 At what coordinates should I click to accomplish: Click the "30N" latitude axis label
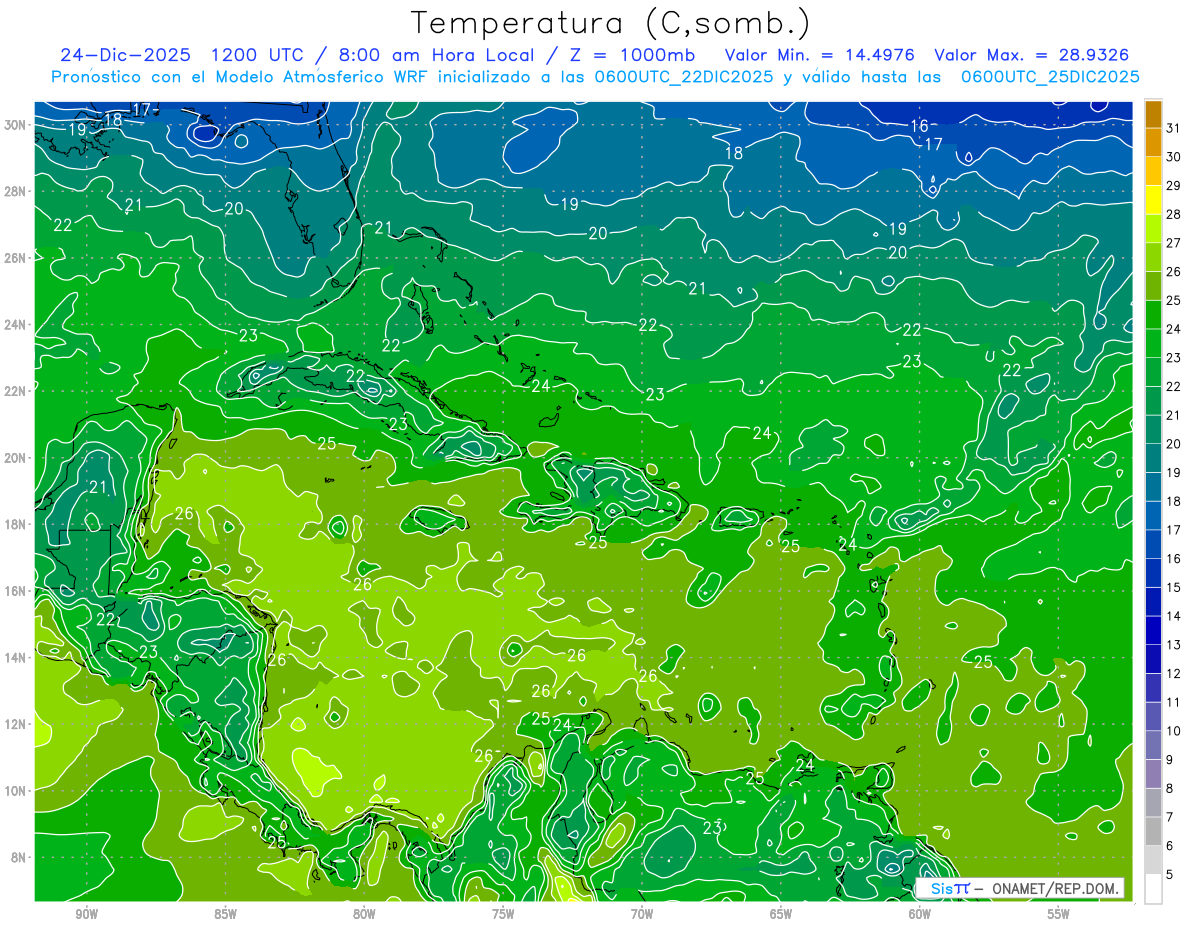coord(16,125)
